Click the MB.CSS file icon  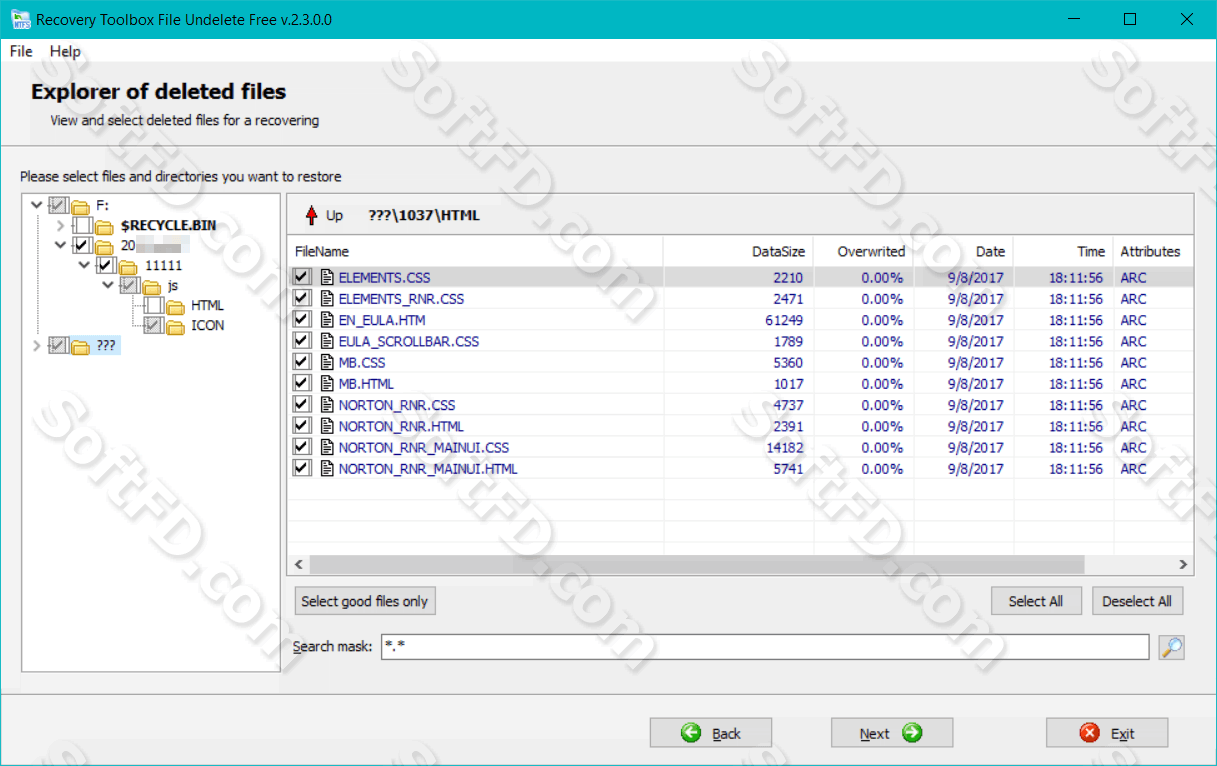coord(327,362)
